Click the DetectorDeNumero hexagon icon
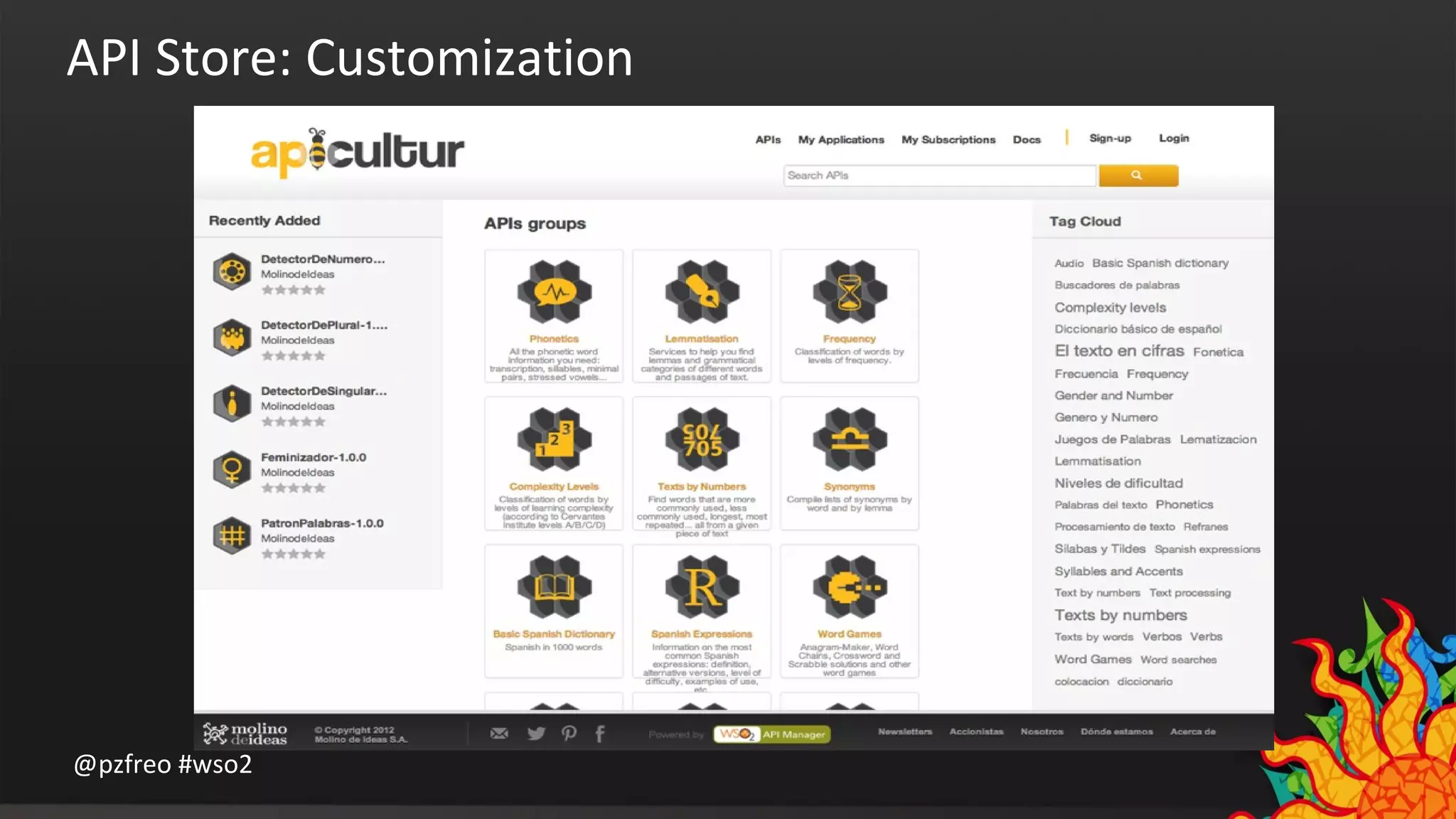1456x819 pixels. (232, 272)
